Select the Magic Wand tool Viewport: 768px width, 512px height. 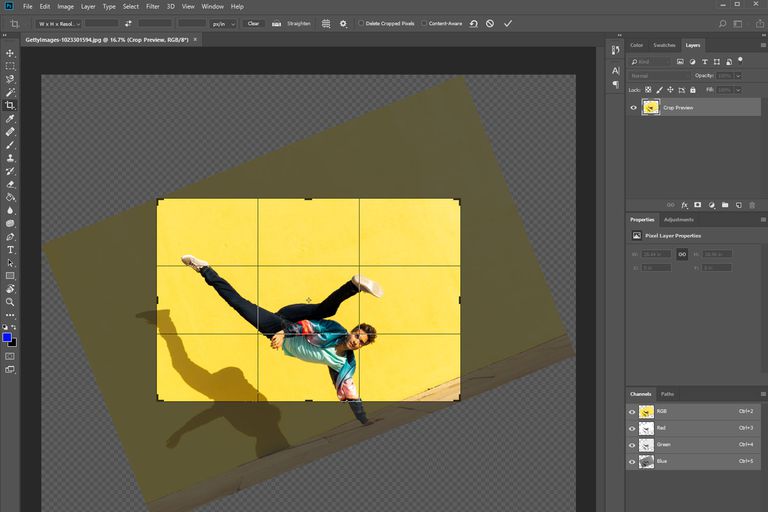[10, 92]
